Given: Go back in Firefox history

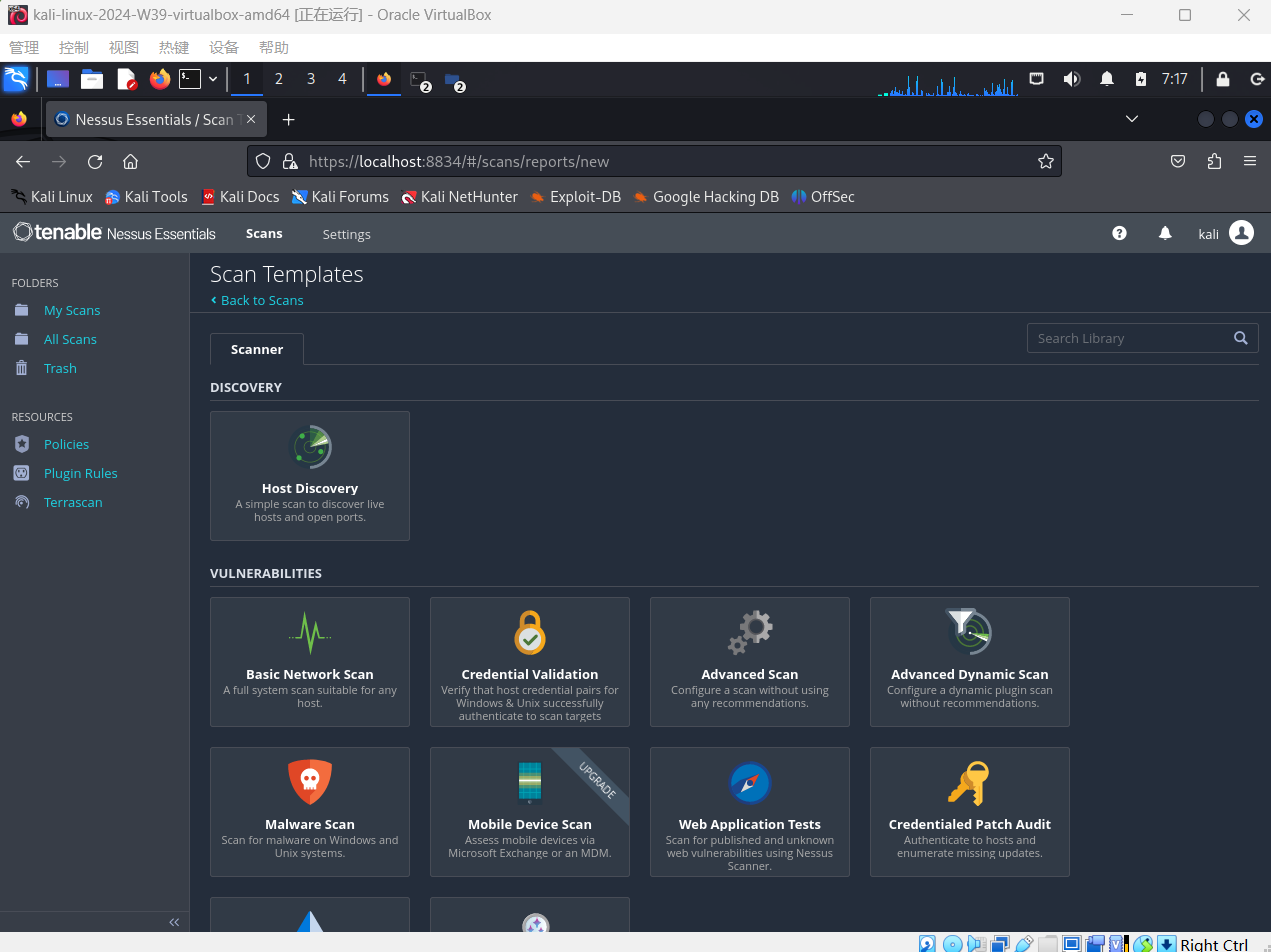Looking at the screenshot, I should point(23,161).
